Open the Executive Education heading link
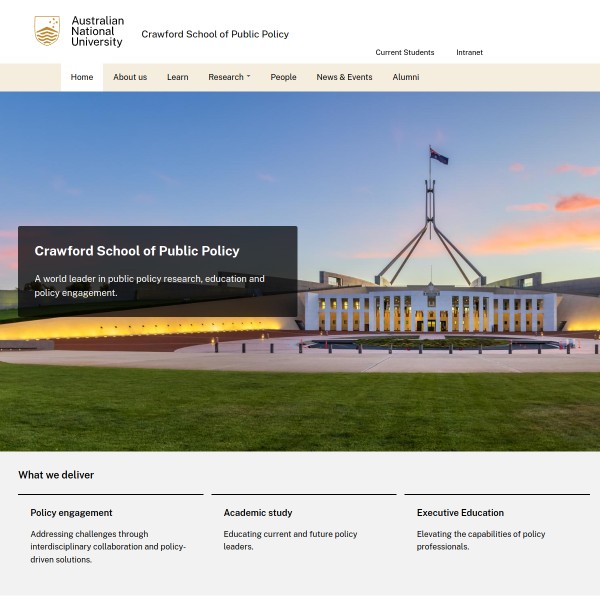 click(x=460, y=513)
